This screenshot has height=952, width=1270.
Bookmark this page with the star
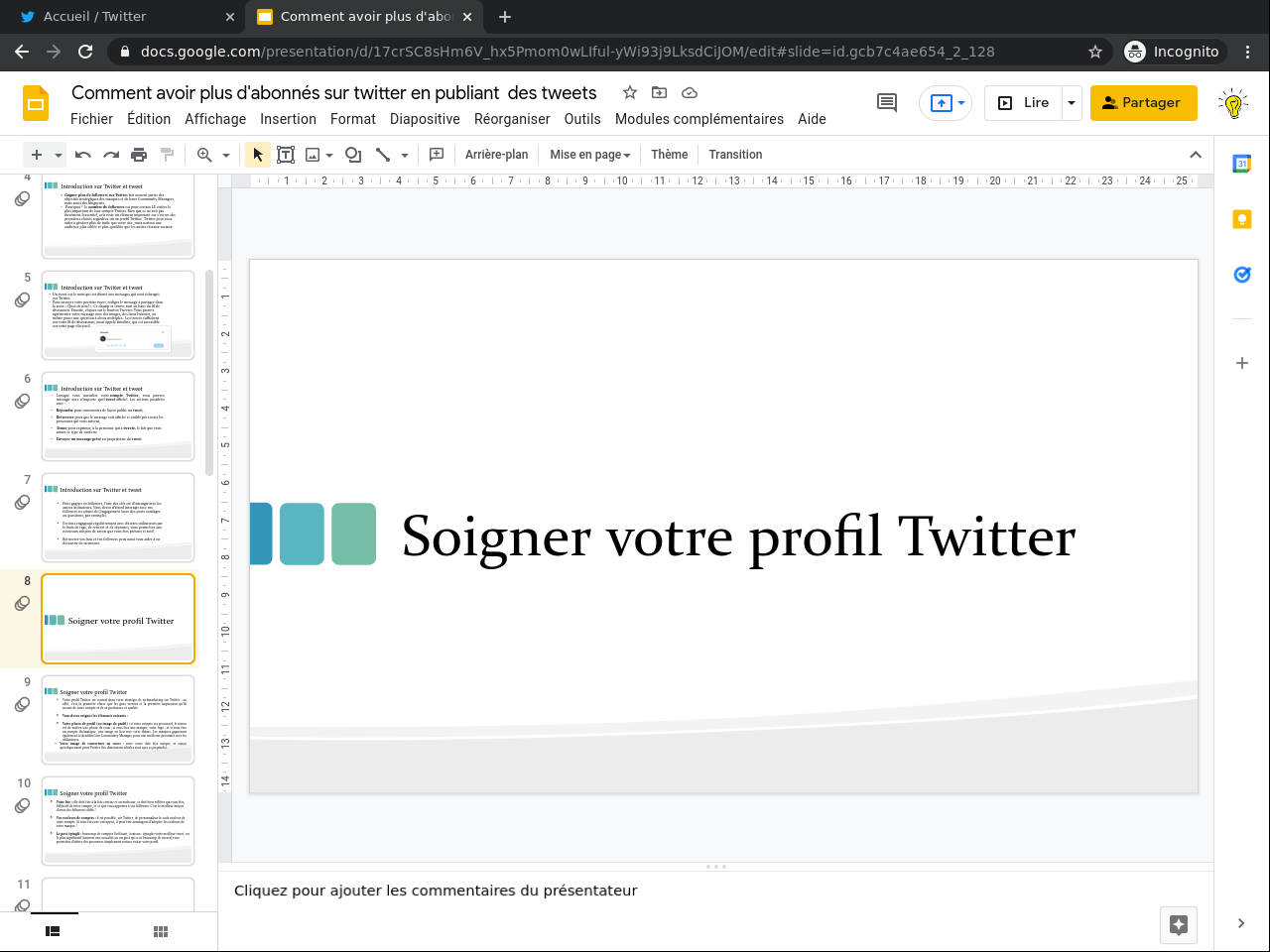coord(1095,52)
